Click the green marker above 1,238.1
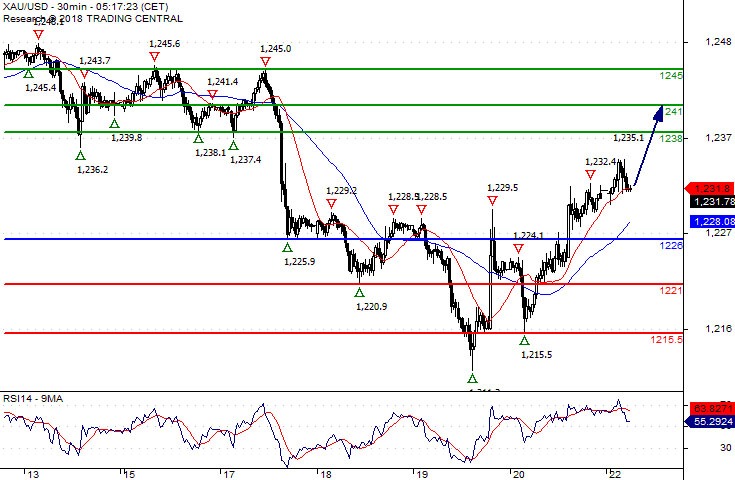The width and height of the screenshot is (735, 480). (198, 138)
